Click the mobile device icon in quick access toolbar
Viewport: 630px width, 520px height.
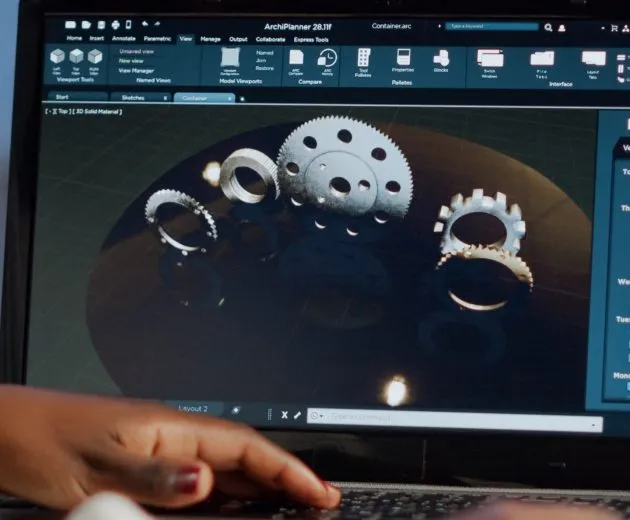point(129,25)
